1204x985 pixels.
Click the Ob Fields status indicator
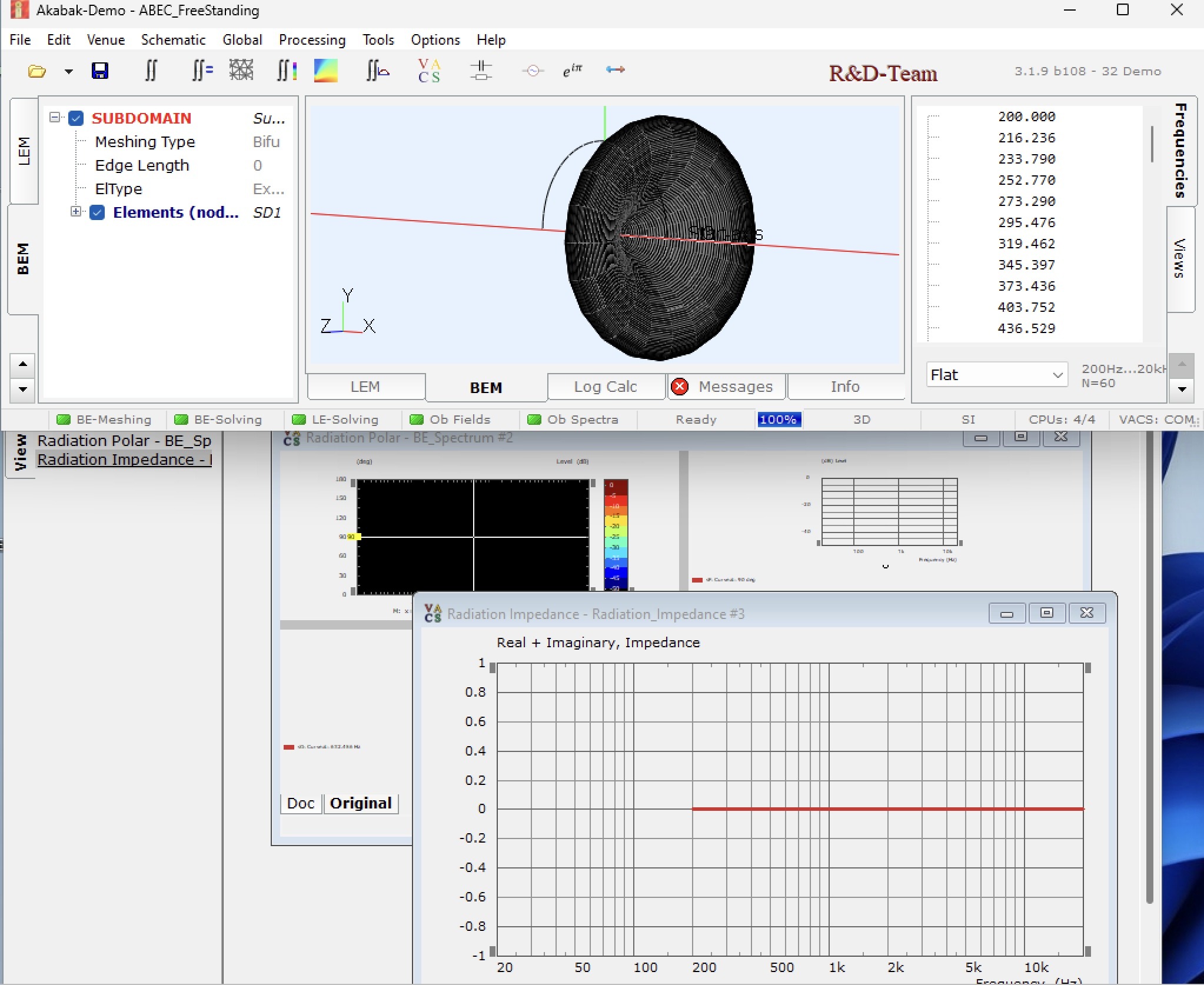point(450,420)
